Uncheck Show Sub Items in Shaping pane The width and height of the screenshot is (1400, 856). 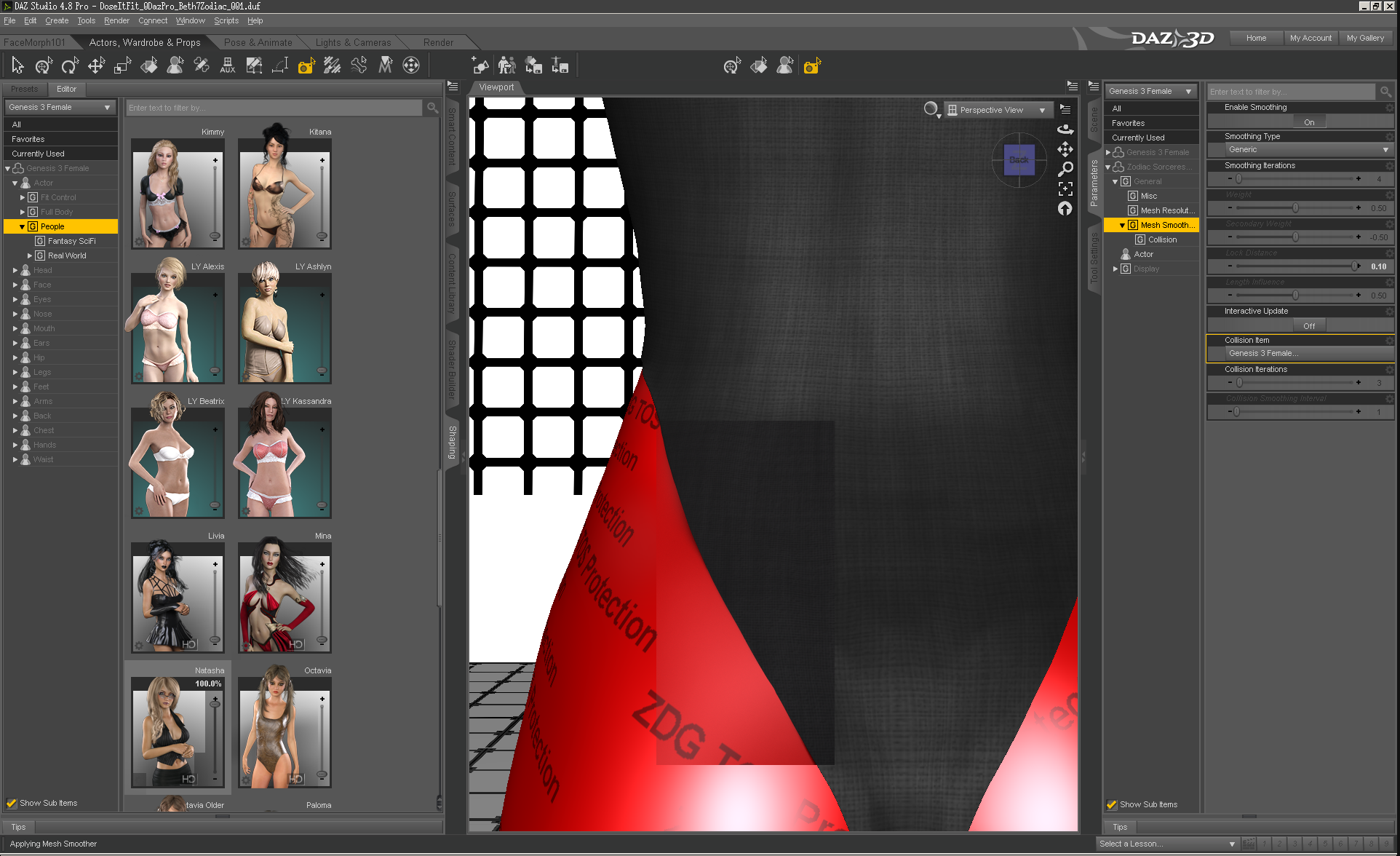(x=12, y=803)
